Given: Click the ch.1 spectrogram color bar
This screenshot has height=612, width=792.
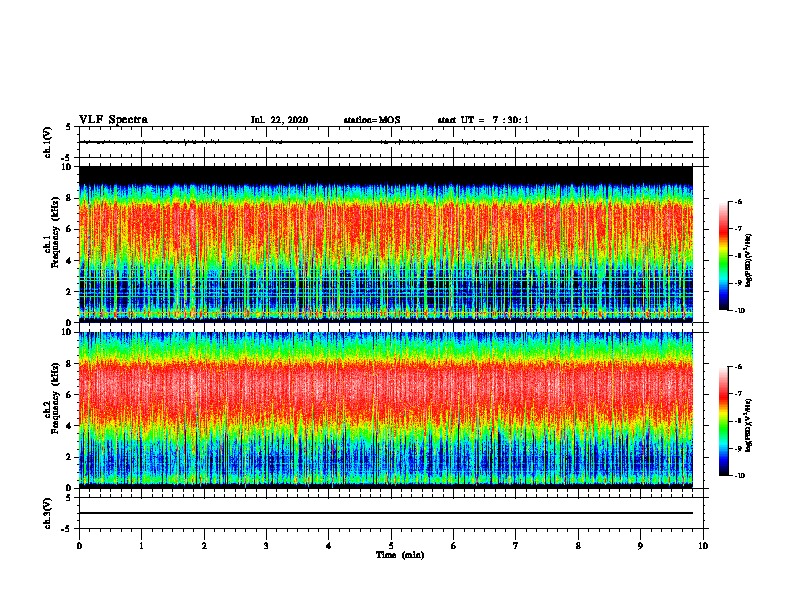Looking at the screenshot, I should tap(724, 256).
